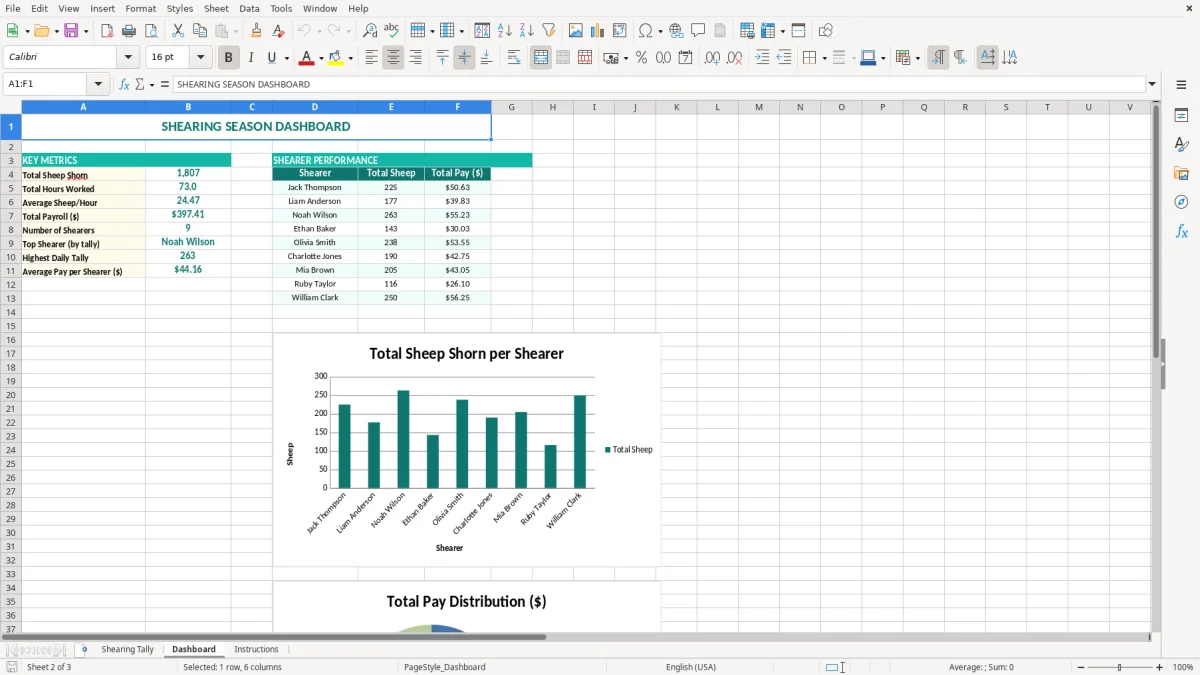
Task: Open the Format menu
Action: 141,8
